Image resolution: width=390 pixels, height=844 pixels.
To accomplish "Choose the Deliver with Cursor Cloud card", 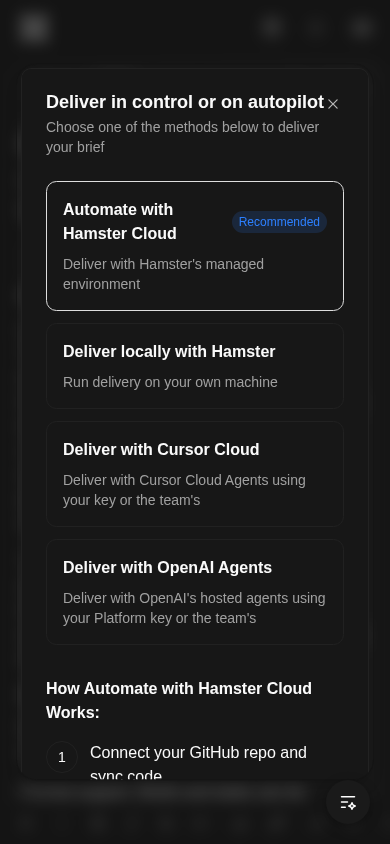I will tap(195, 474).
